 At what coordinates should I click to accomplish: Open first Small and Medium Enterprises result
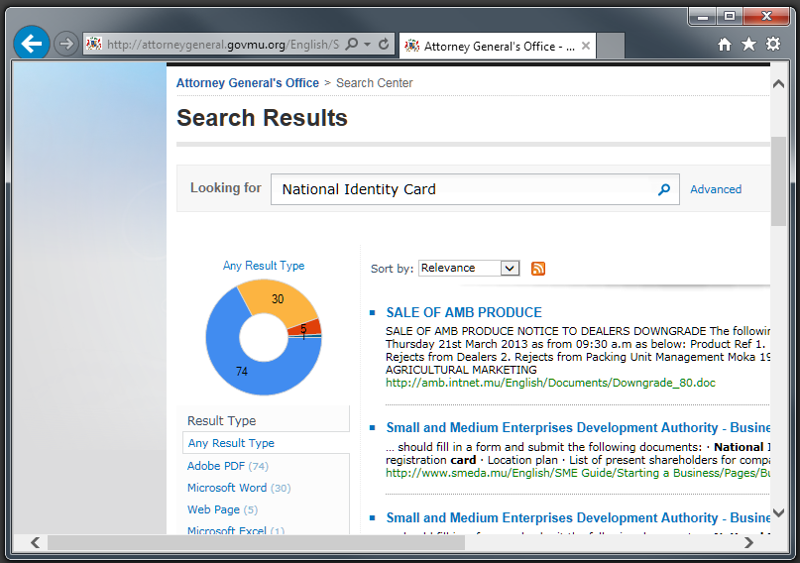coord(578,427)
